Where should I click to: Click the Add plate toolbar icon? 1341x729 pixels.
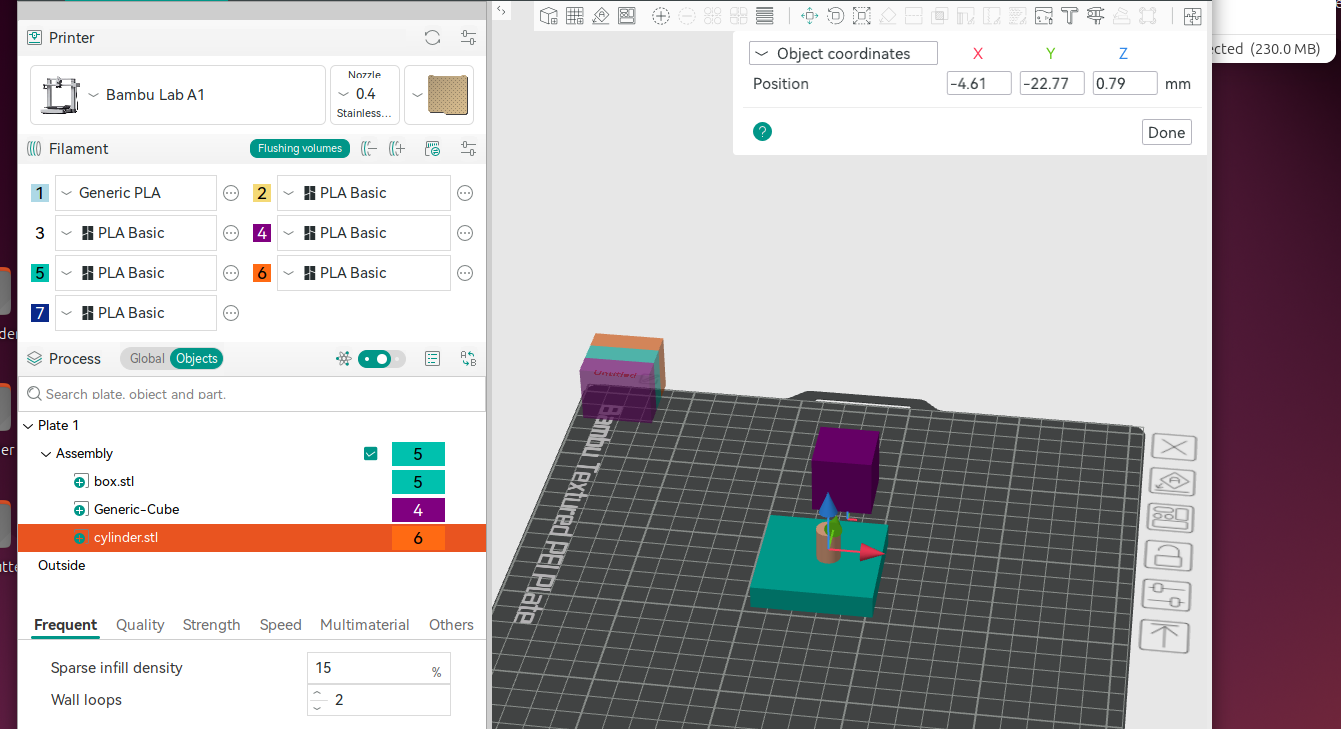(x=575, y=16)
